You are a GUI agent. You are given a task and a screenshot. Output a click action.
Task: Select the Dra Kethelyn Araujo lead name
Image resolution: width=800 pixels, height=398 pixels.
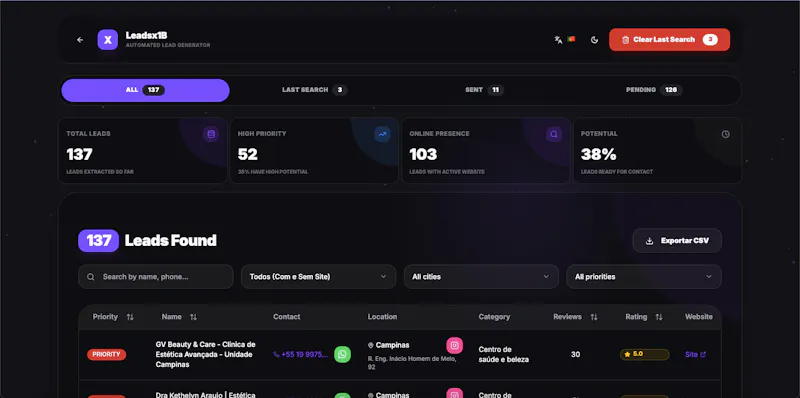coord(206,395)
